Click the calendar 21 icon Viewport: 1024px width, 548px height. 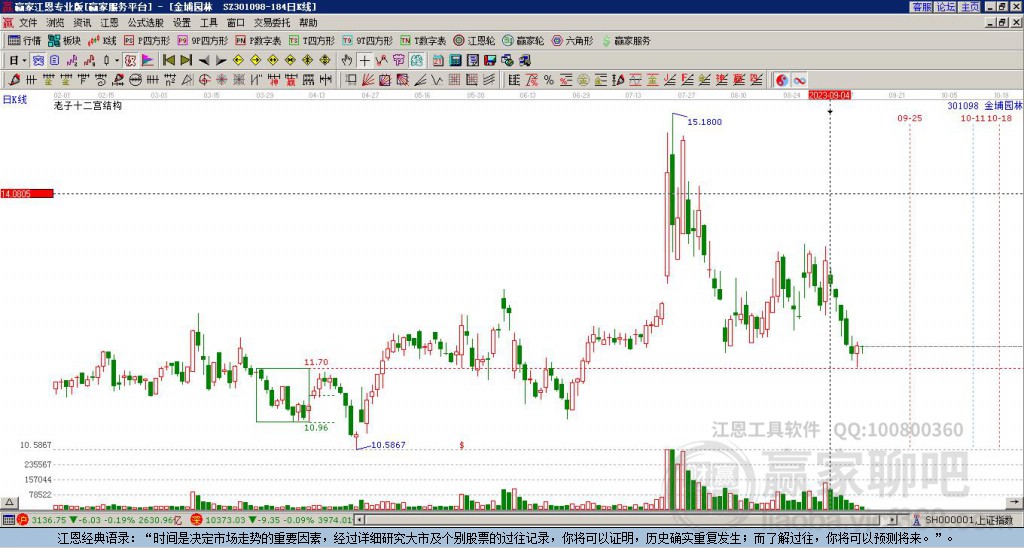[438, 61]
